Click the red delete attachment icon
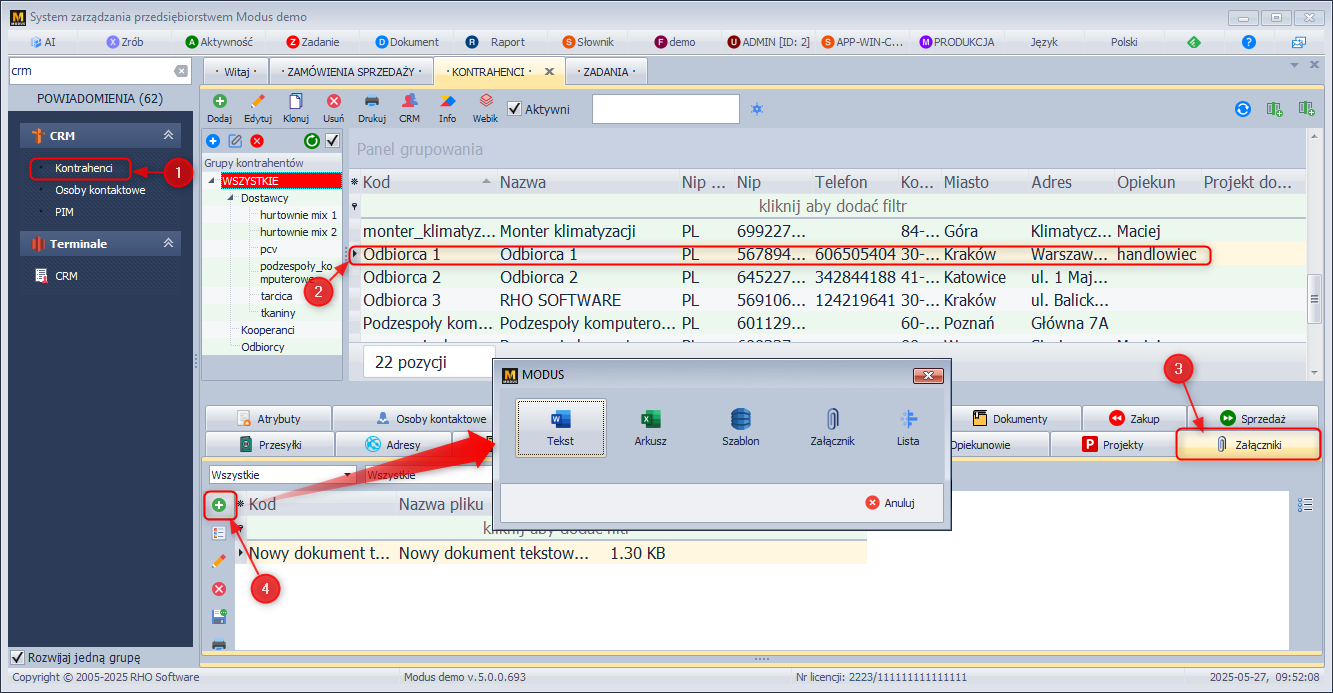Viewport: 1333px width, 693px height. (218, 589)
